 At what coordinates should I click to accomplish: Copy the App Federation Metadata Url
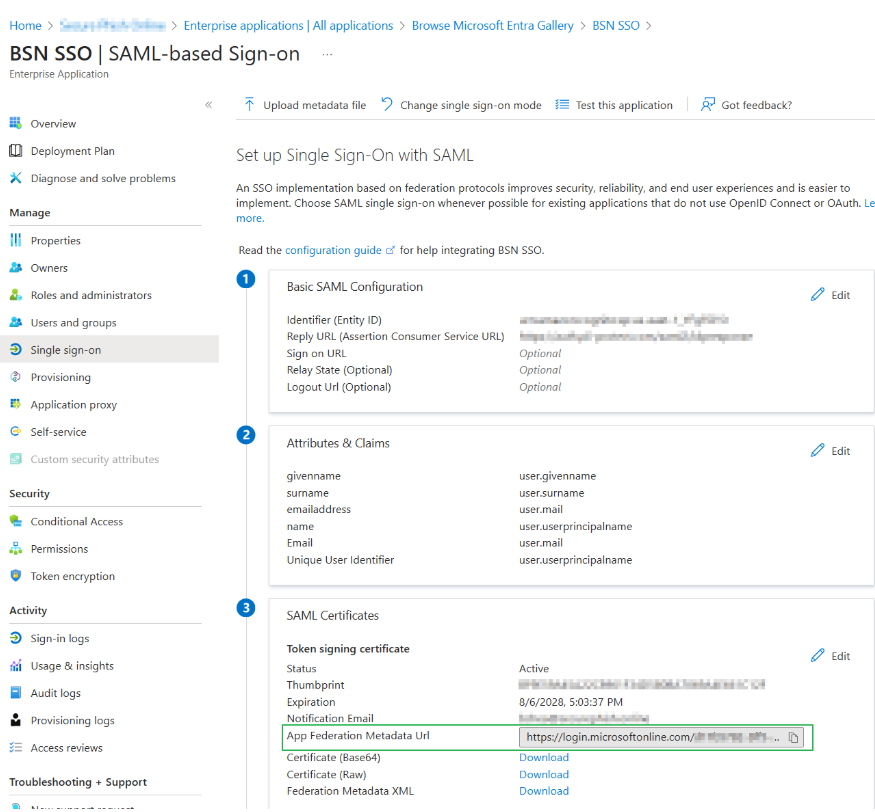click(793, 738)
